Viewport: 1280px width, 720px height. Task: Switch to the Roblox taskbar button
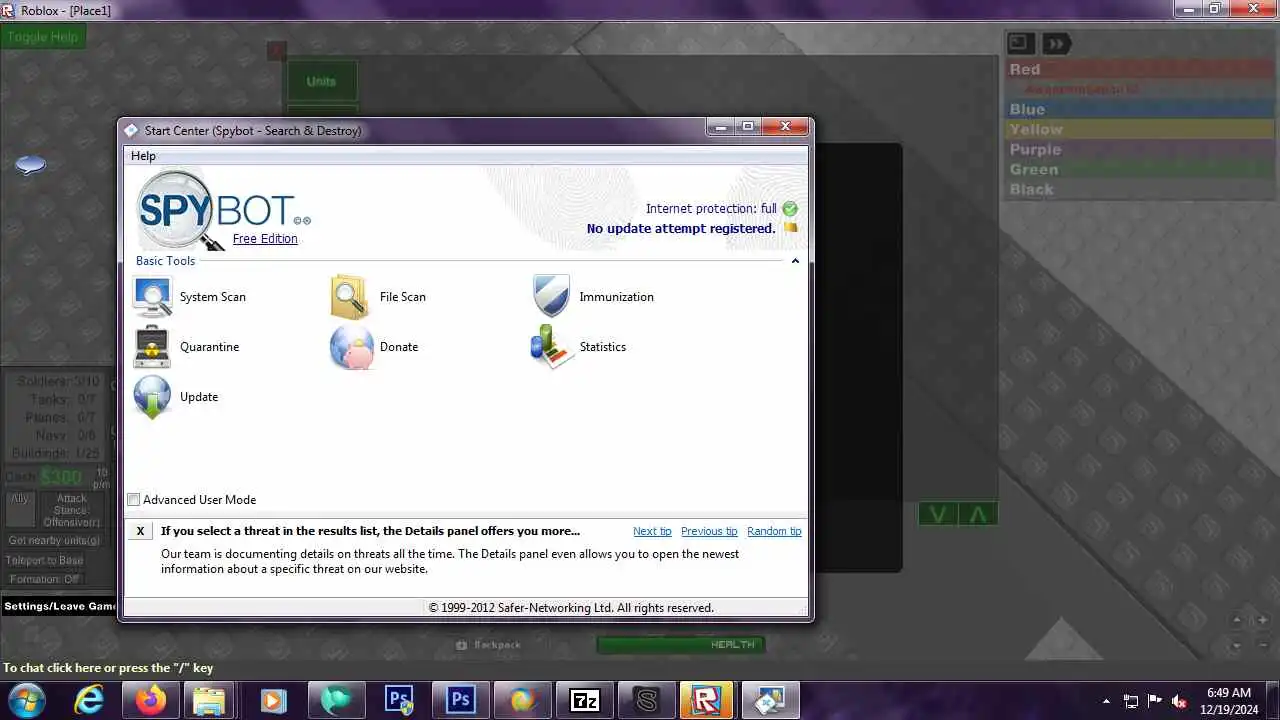click(707, 700)
